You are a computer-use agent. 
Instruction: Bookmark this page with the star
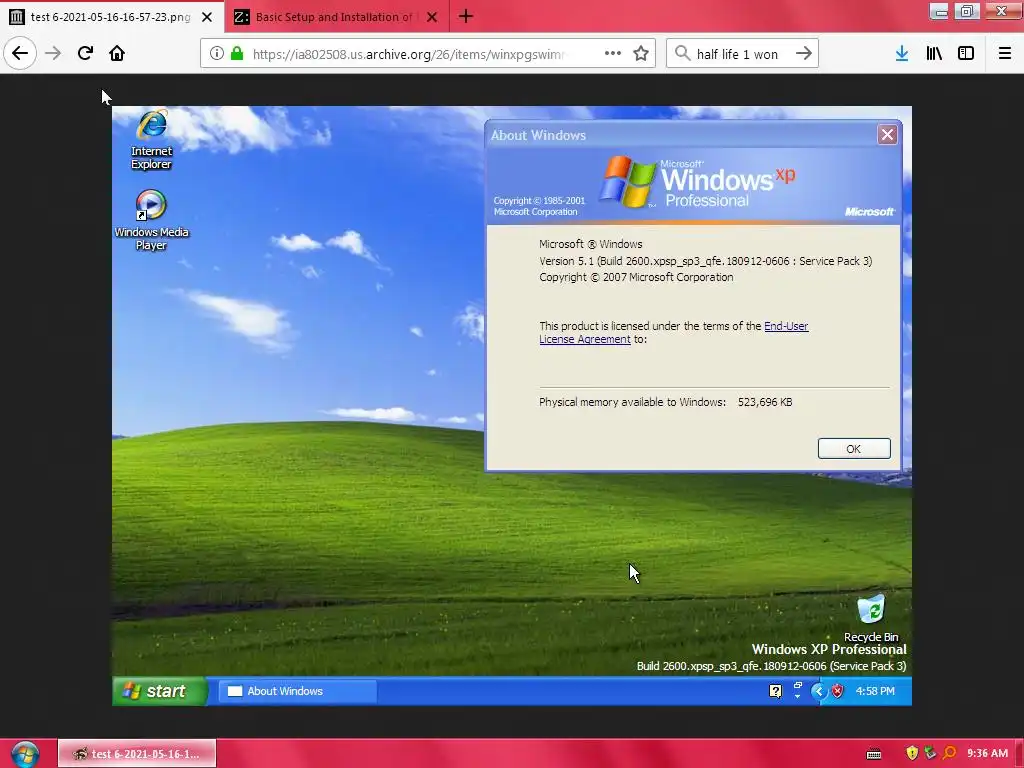pyautogui.click(x=641, y=54)
